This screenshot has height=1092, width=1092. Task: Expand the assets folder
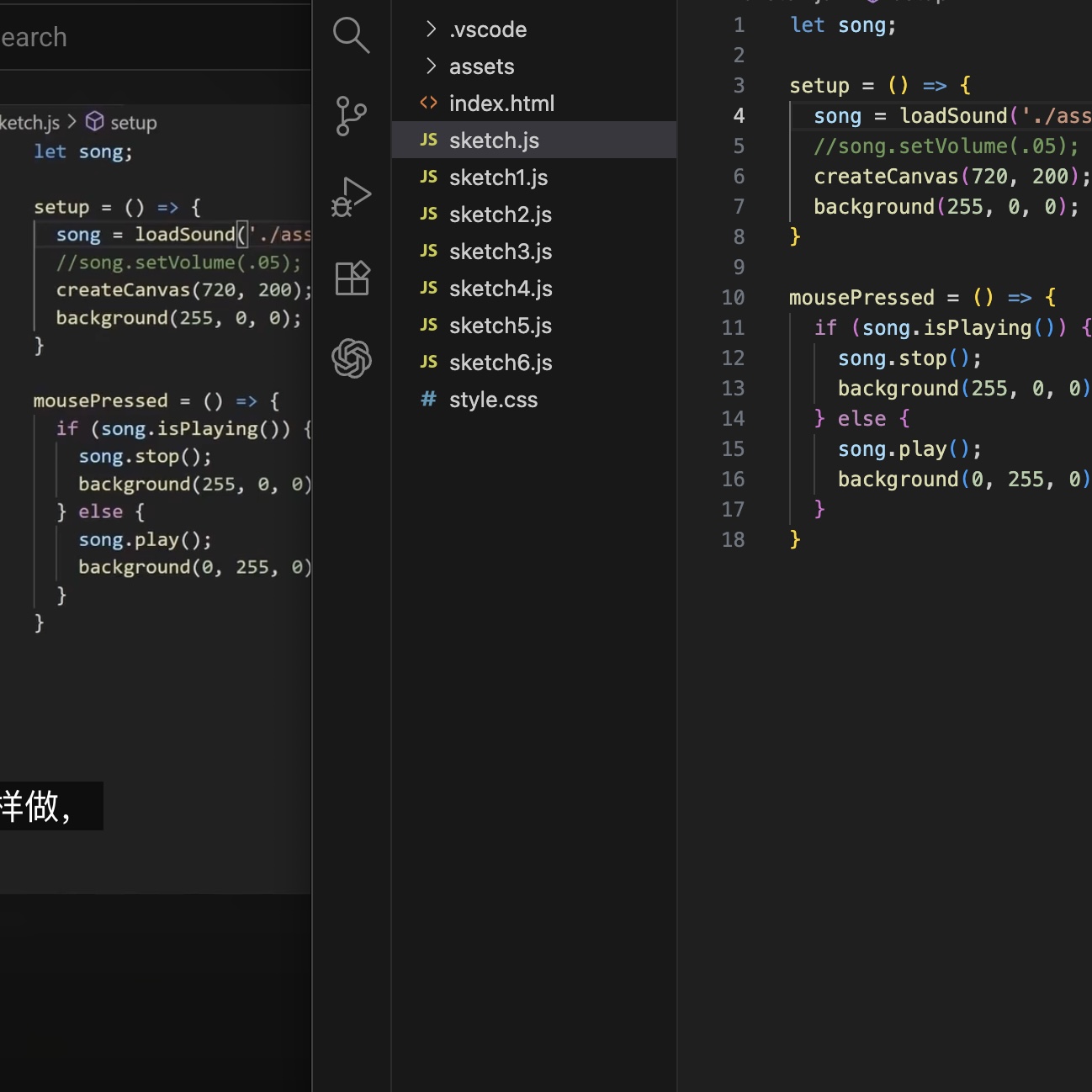click(x=430, y=66)
